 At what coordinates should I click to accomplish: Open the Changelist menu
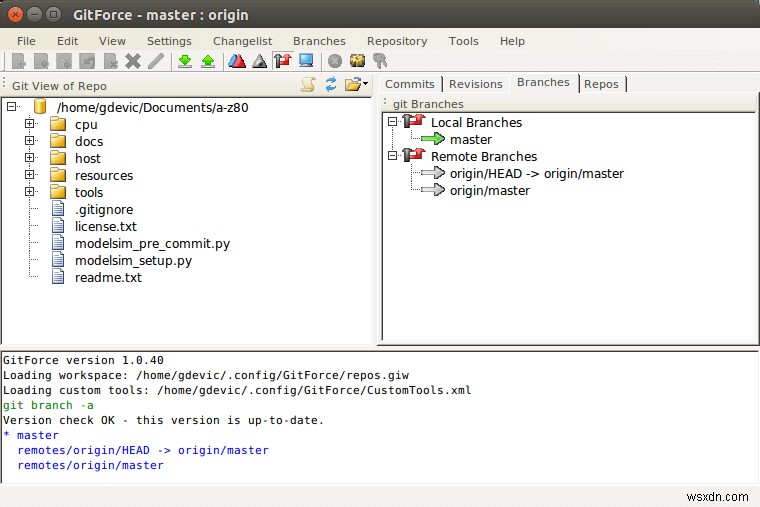pyautogui.click(x=242, y=41)
